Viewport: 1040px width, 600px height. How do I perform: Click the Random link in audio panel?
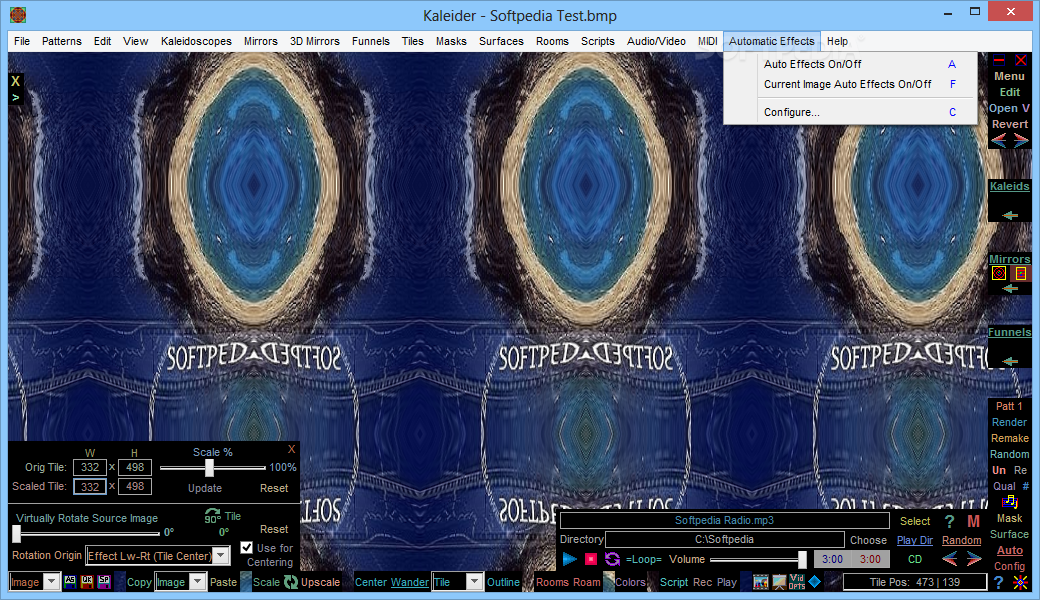[x=961, y=540]
